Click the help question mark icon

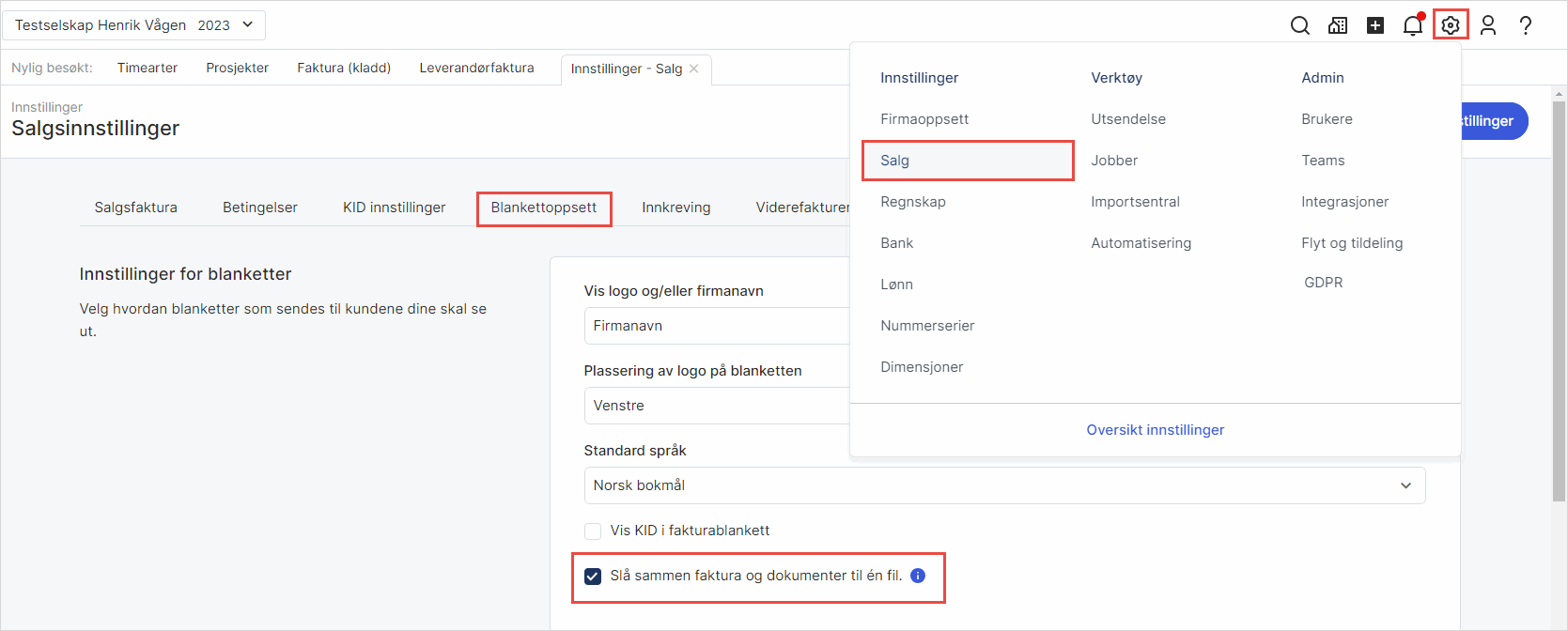1526,25
